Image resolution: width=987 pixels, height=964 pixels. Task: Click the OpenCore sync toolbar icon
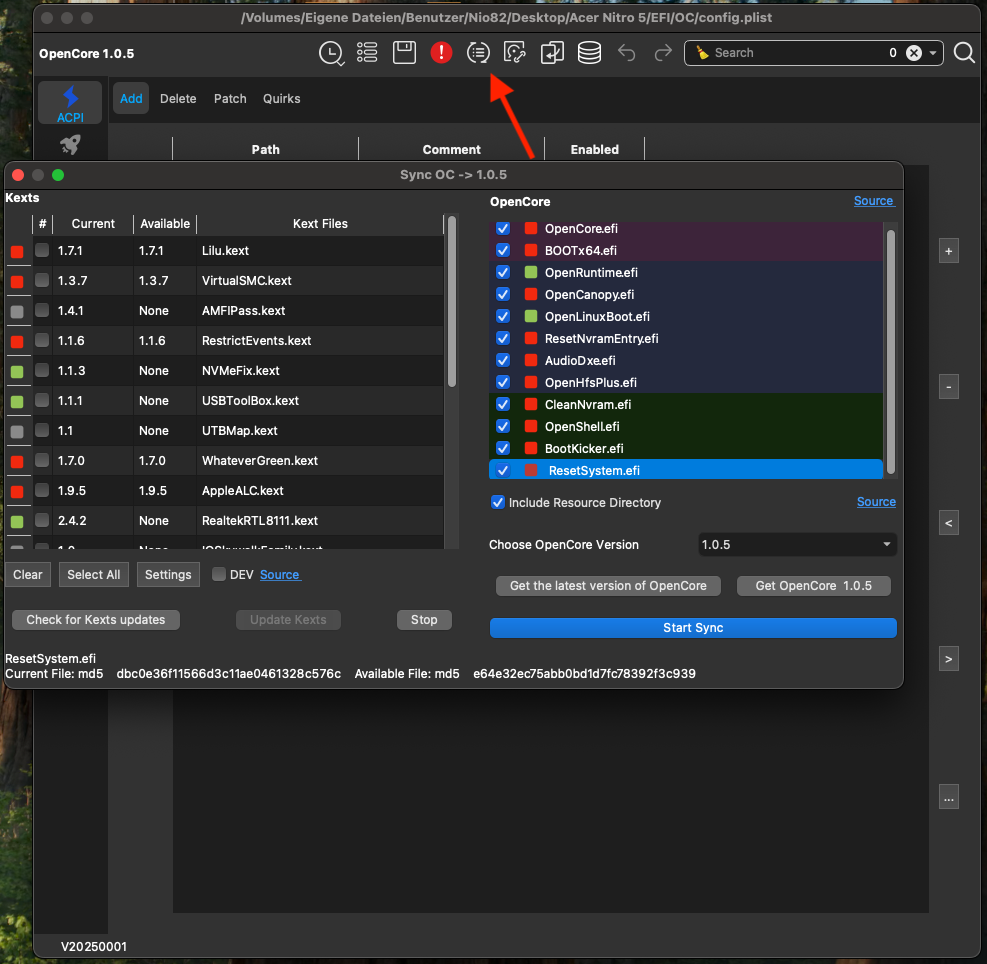coord(478,53)
